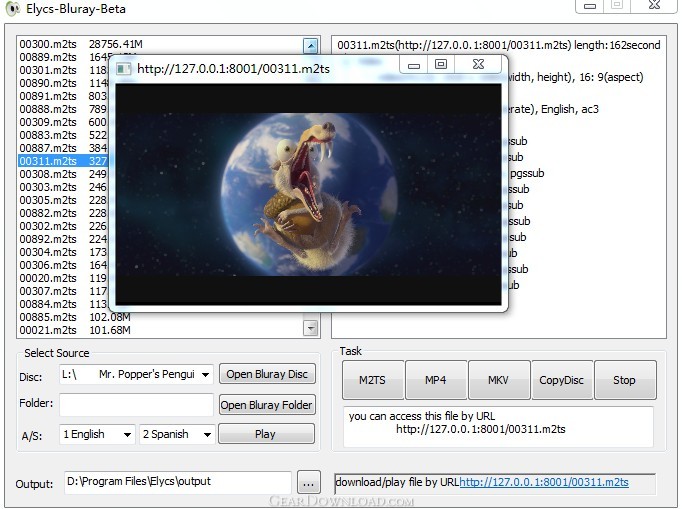Minimize the Elycs-Bluray-Beta main window
The image size is (682, 509).
pos(590,6)
